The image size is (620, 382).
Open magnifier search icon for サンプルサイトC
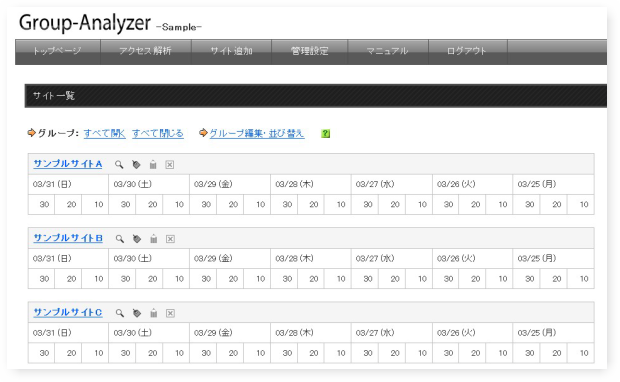[x=119, y=313]
